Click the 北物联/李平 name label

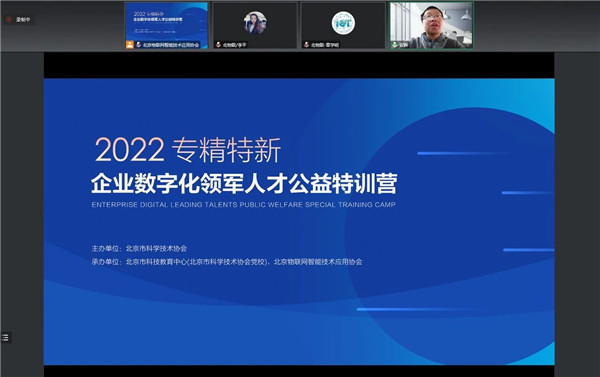click(235, 45)
